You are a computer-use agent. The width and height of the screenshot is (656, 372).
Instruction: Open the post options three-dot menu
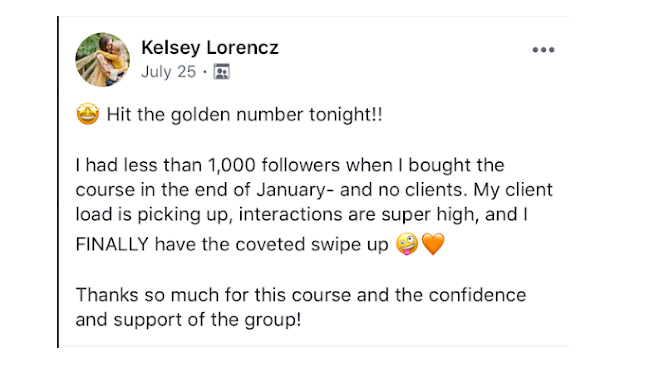pos(543,50)
